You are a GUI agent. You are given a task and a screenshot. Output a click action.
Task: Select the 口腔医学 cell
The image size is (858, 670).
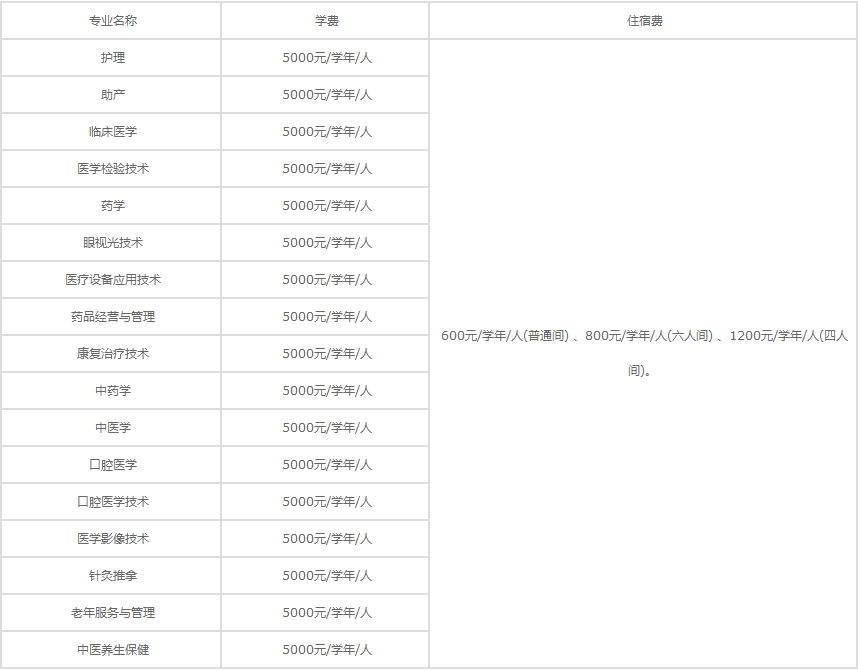pos(110,464)
